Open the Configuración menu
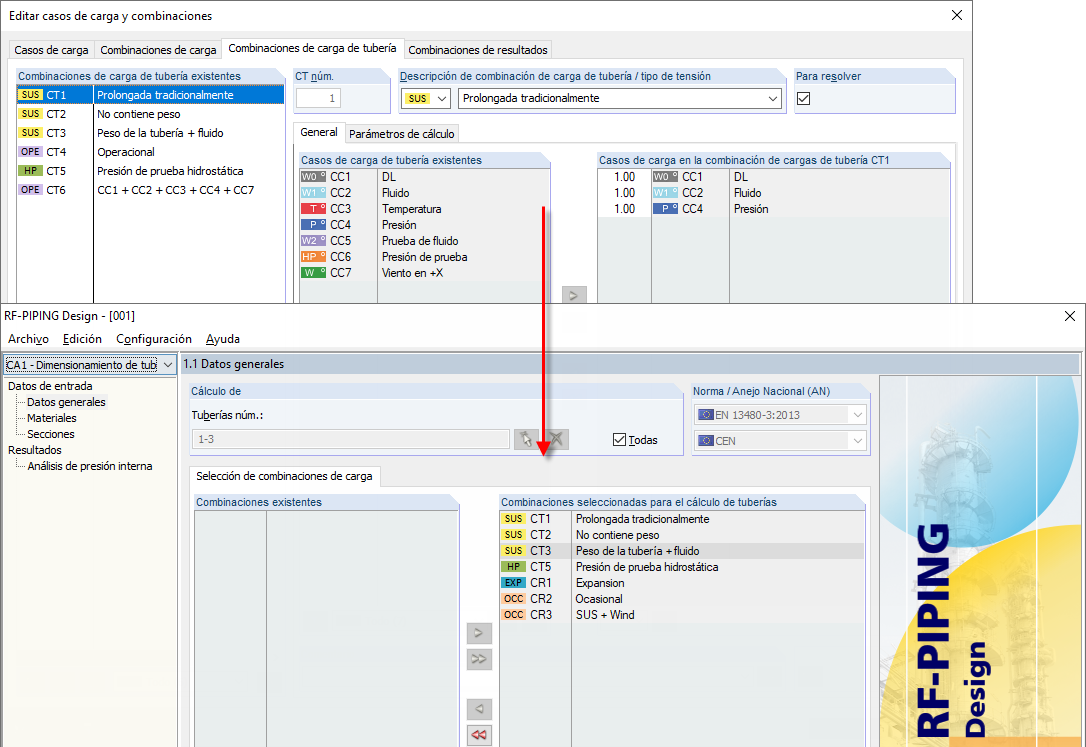1086x747 pixels. (154, 339)
